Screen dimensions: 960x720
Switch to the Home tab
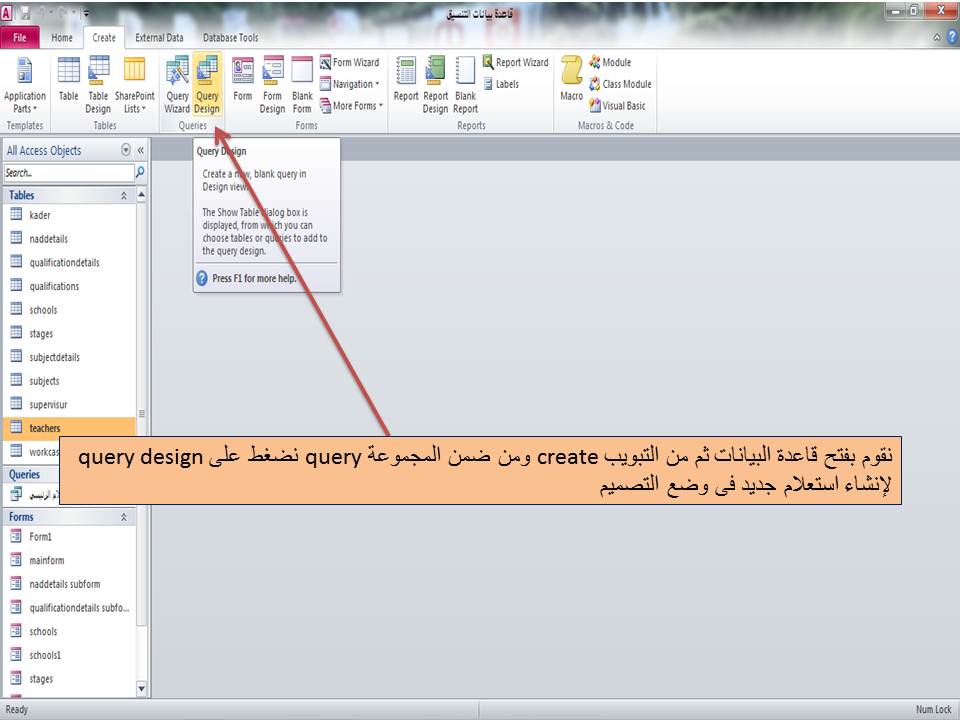61,37
